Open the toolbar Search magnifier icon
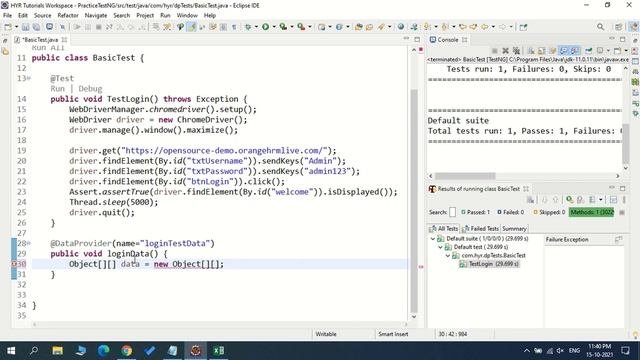 coord(600,27)
